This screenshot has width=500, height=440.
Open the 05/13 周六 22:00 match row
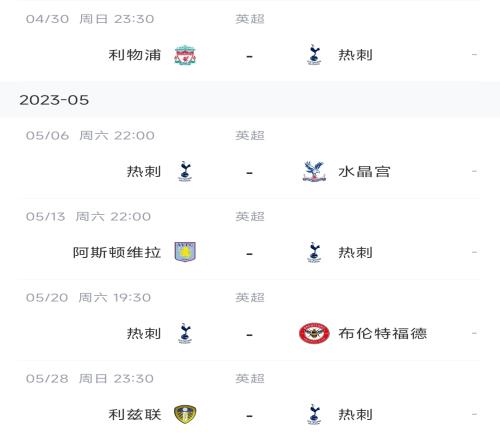(250, 239)
